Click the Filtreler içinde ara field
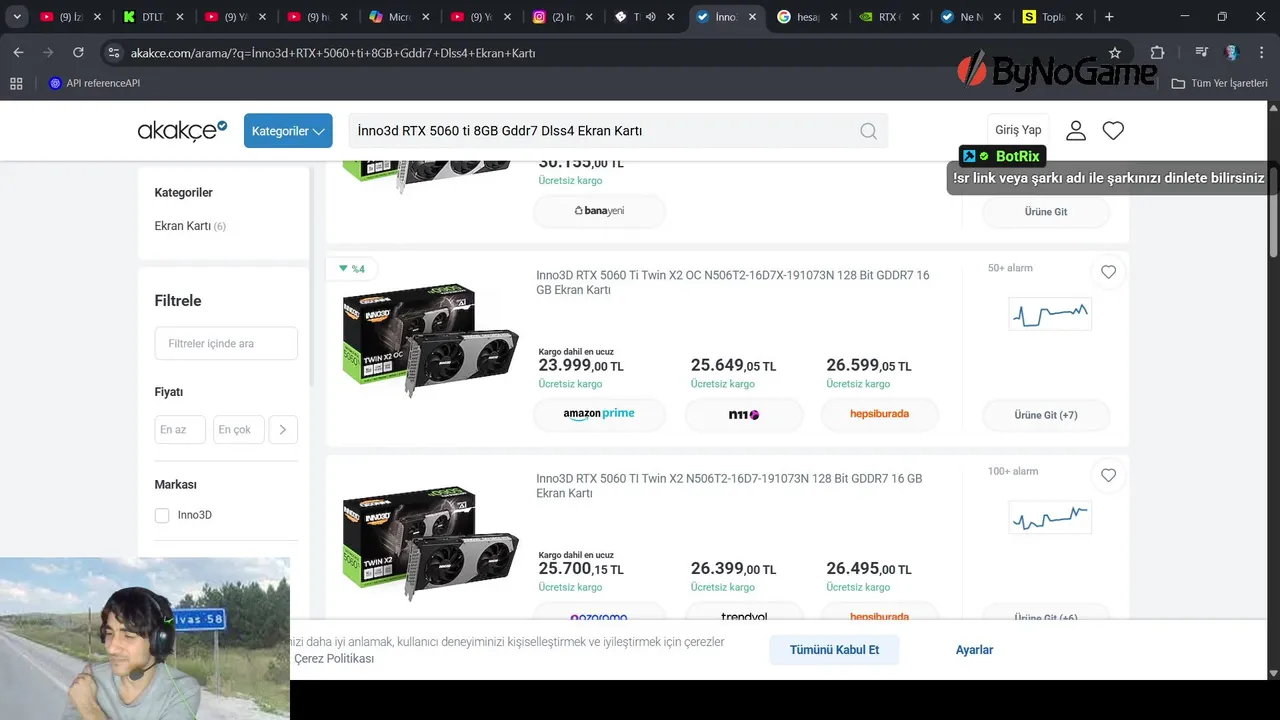Screen dimensions: 1280x720 226,343
